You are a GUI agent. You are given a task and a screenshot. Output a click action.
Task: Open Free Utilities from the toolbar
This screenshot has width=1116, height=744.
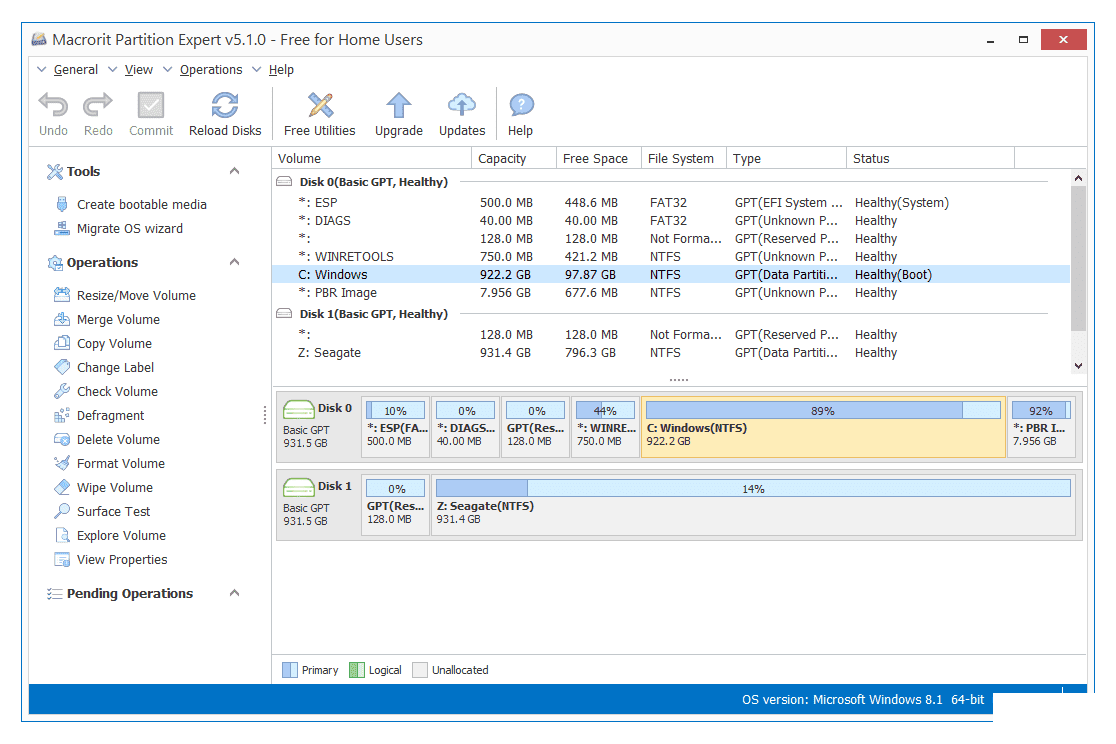pyautogui.click(x=320, y=105)
